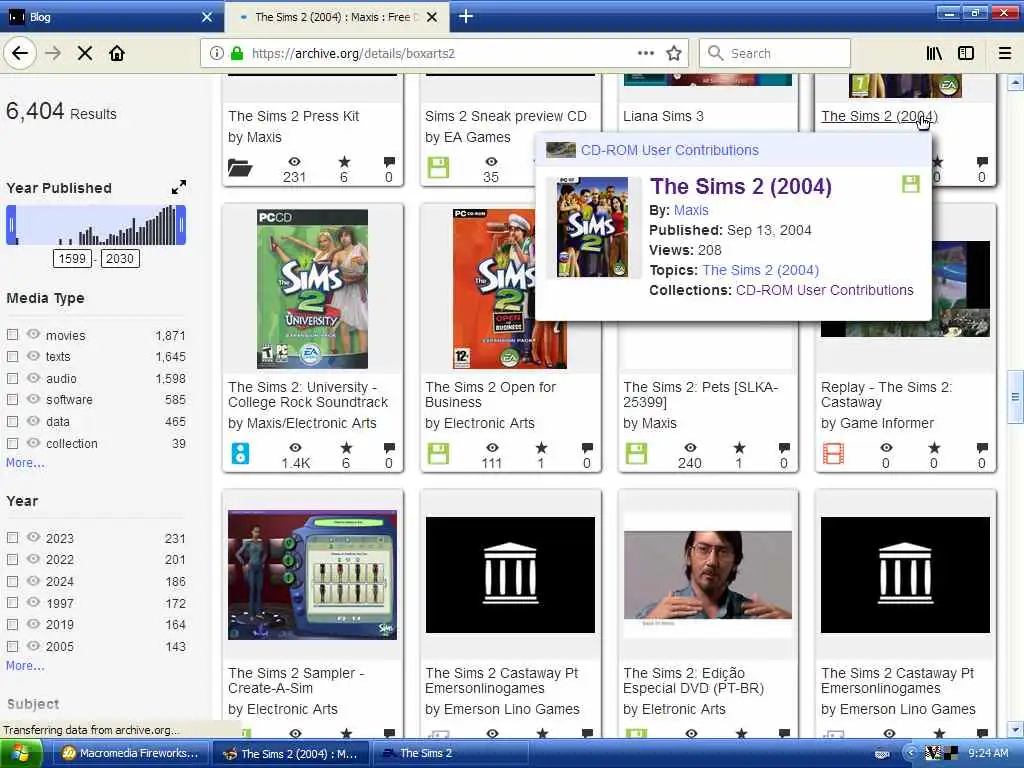The height and width of the screenshot is (768, 1024).
Task: Click the floppy icon in the hover popup
Action: point(910,184)
